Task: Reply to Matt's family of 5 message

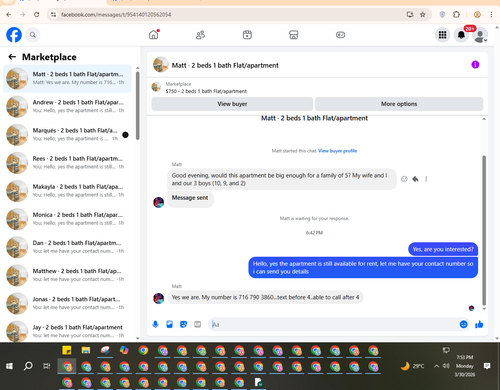Action: 415,179
